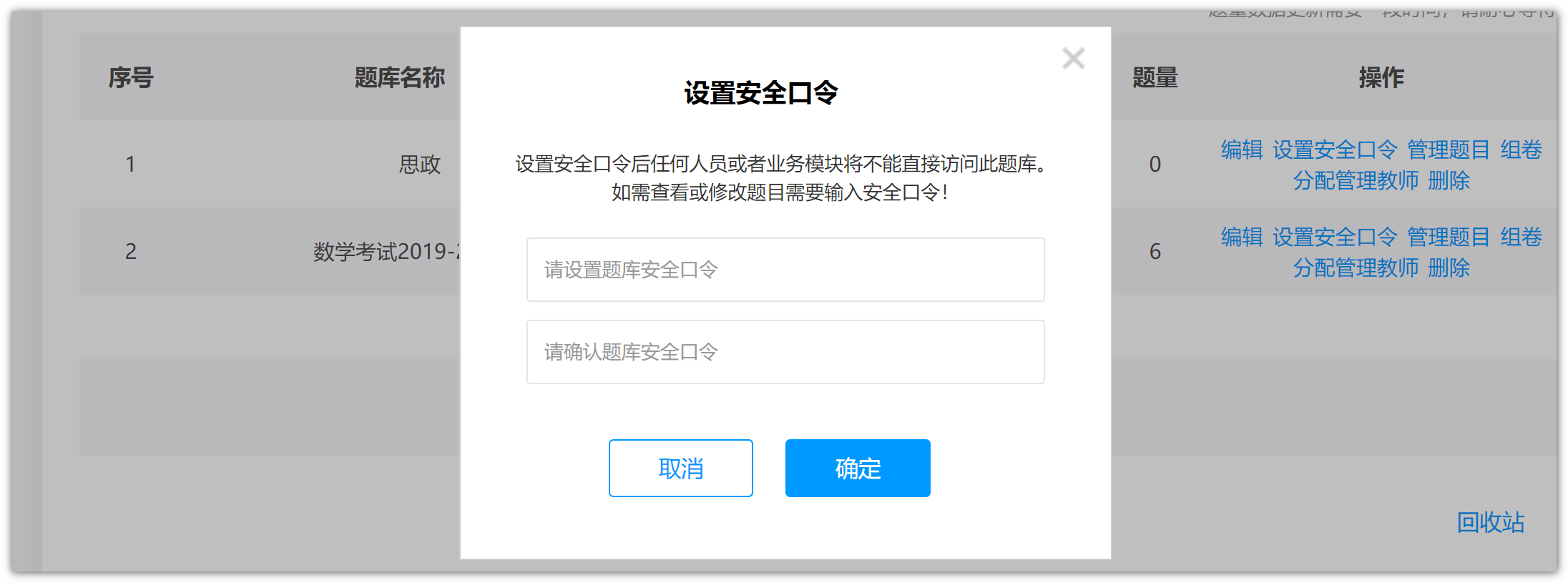1568x583 pixels.
Task: Open 设置安全口令 for 数学考试 row
Action: pyautogui.click(x=1334, y=237)
